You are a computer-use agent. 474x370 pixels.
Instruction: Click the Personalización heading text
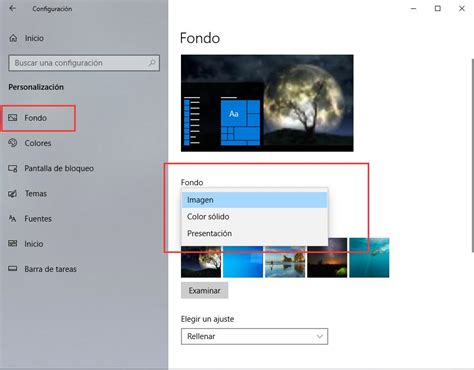click(x=36, y=87)
